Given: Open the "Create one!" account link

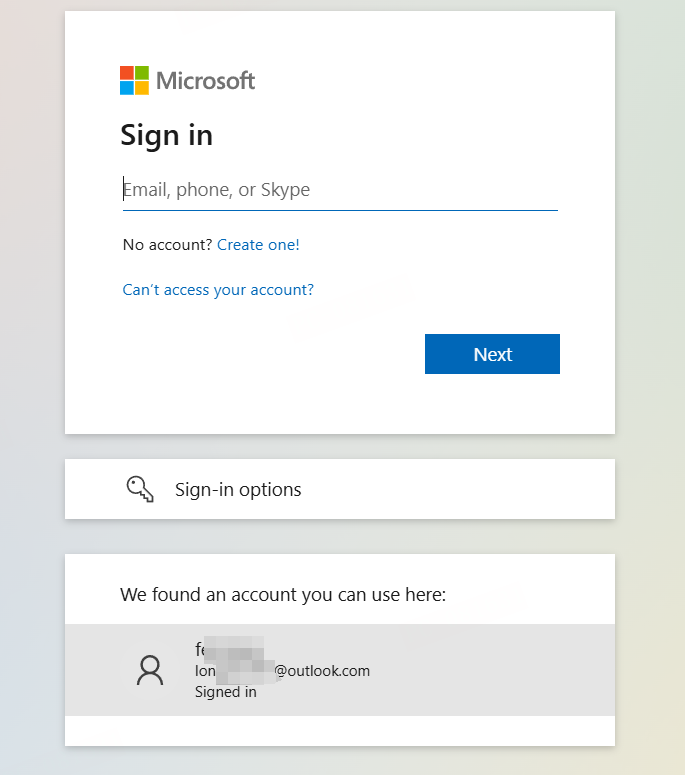Looking at the screenshot, I should click(258, 244).
